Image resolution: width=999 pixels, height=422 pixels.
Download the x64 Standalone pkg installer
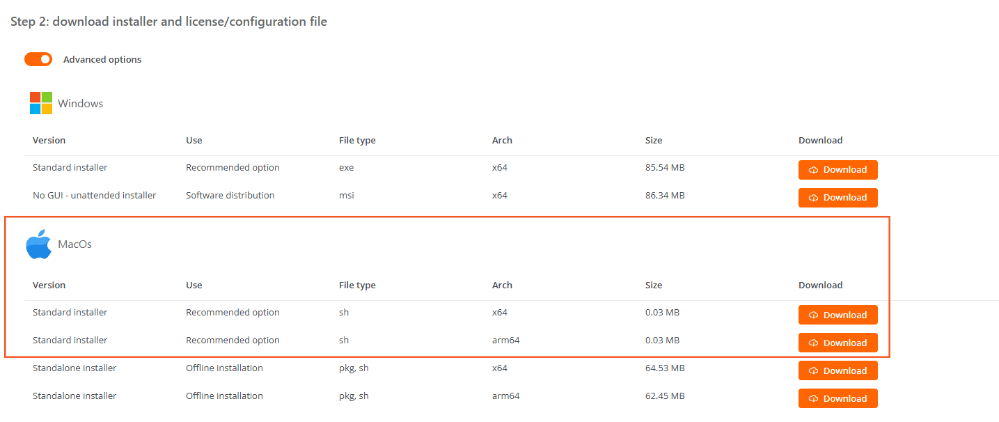(x=838, y=370)
